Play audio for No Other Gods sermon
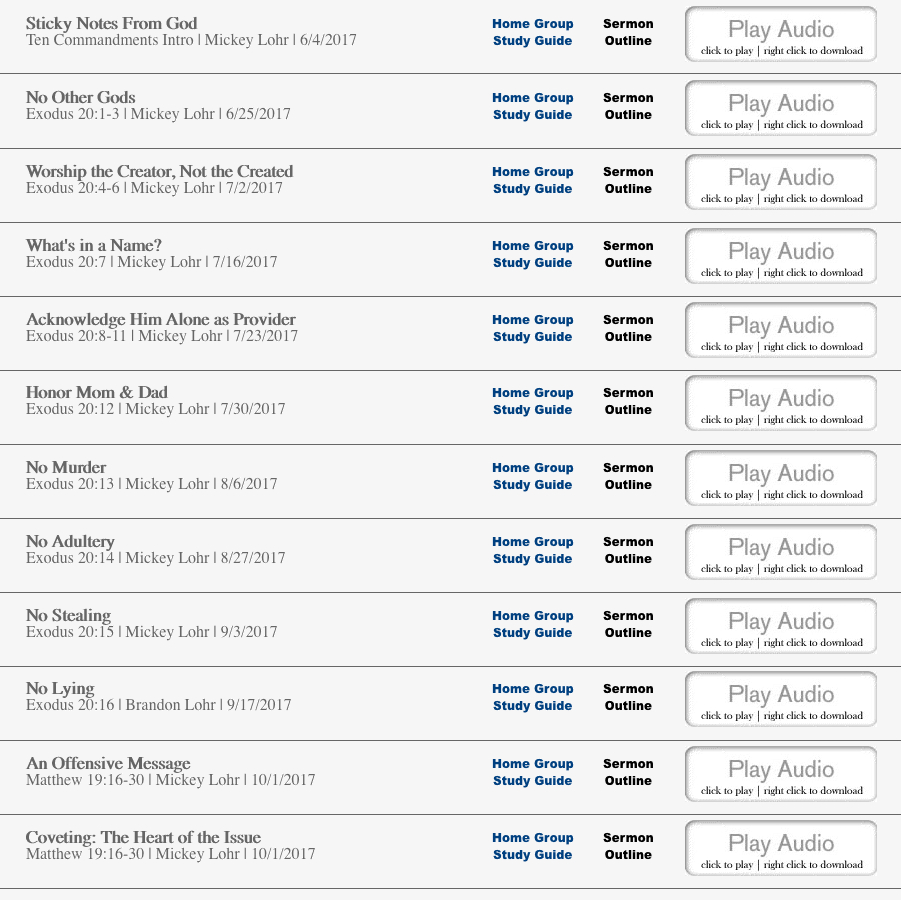The width and height of the screenshot is (901, 900). (x=781, y=109)
